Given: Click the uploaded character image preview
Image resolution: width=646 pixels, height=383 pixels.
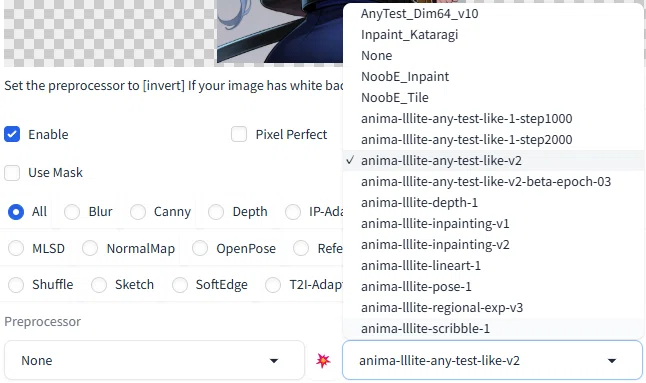Looking at the screenshot, I should 280,31.
